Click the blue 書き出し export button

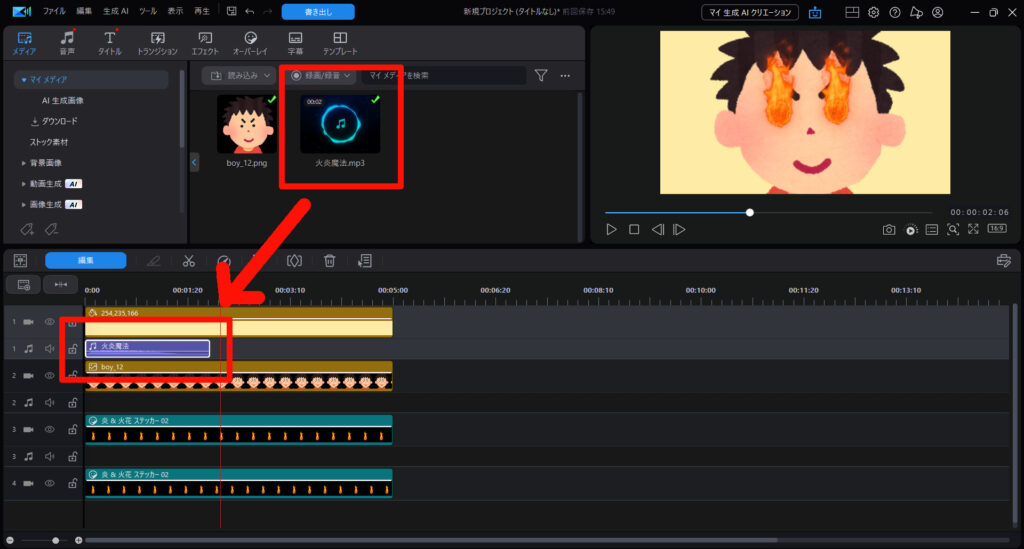click(317, 12)
